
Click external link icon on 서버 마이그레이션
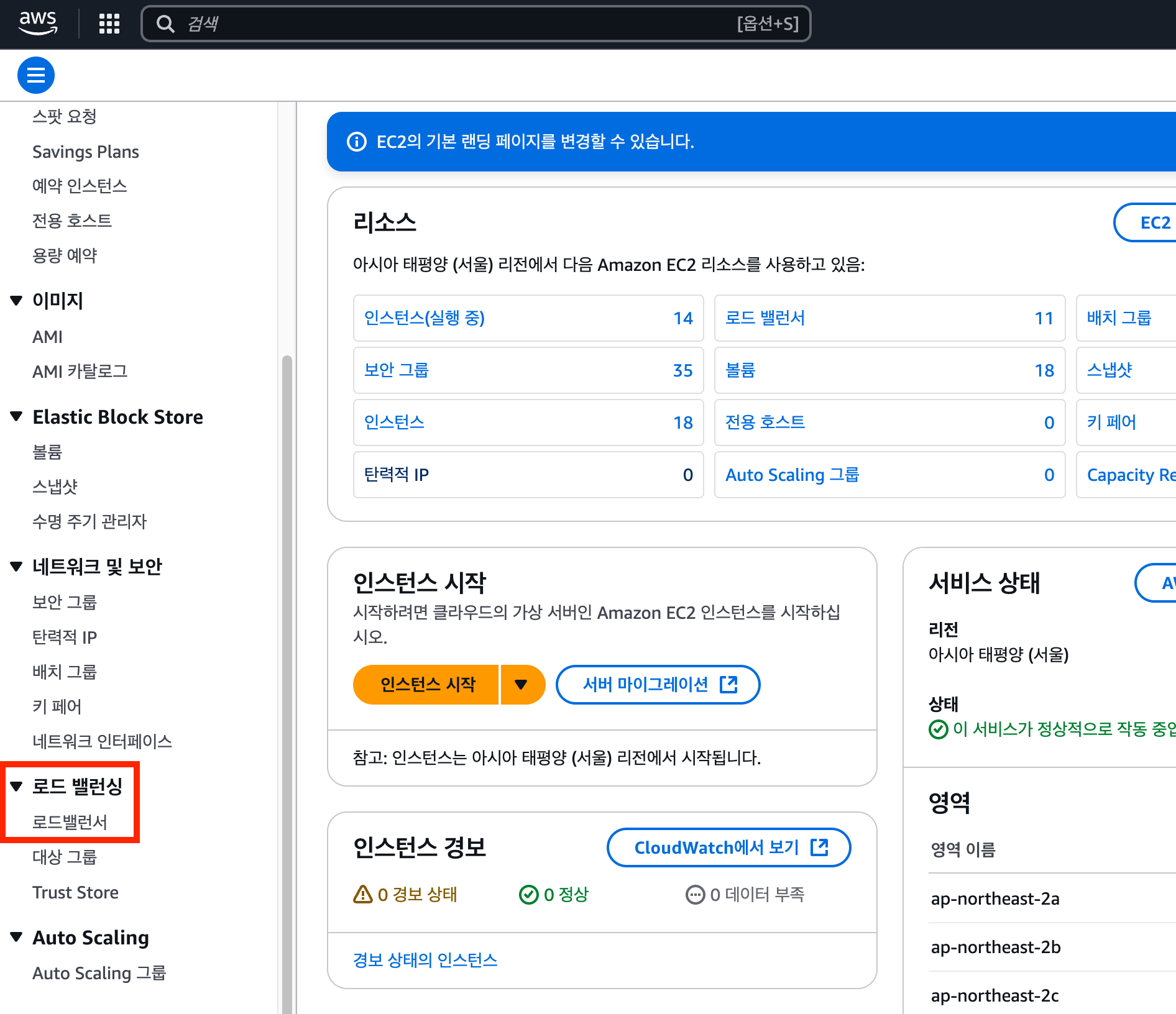pos(728,685)
